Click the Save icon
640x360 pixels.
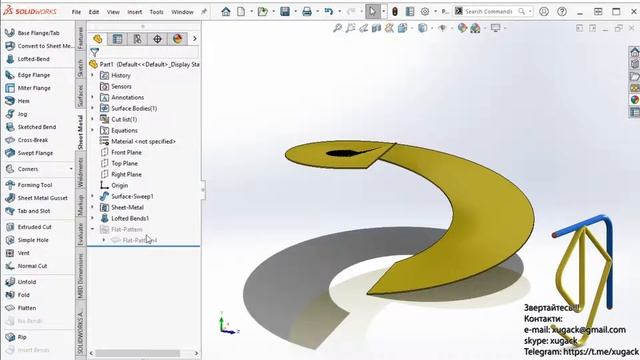tap(285, 11)
